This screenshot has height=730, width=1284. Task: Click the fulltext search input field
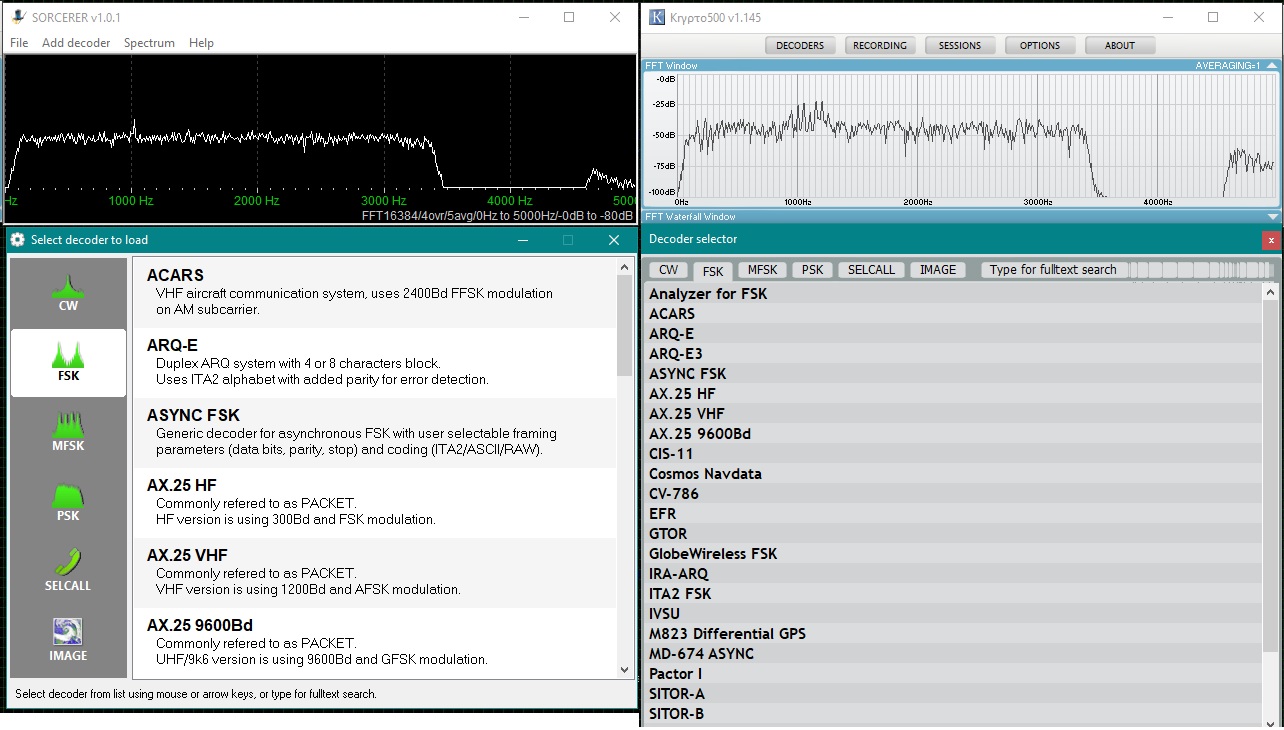[1053, 270]
